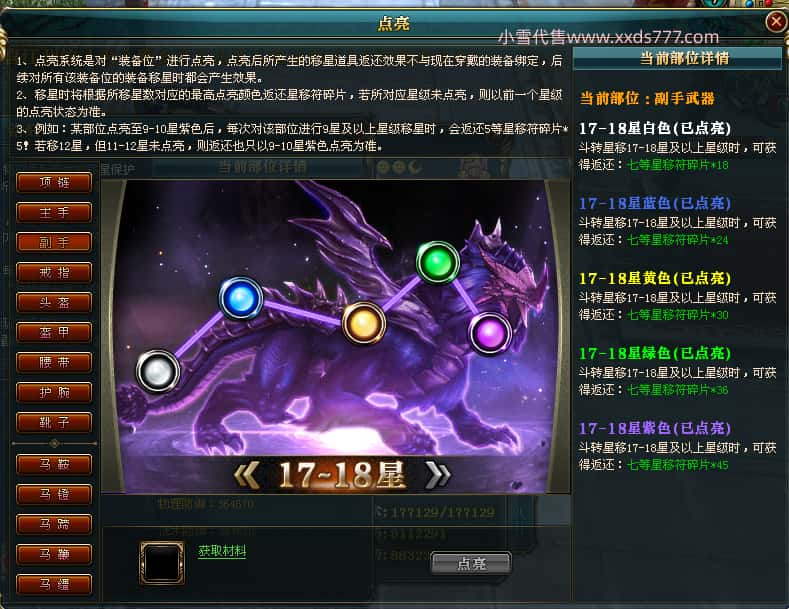Open the 马缰 mount slot
The height and width of the screenshot is (609, 789).
coord(54,585)
